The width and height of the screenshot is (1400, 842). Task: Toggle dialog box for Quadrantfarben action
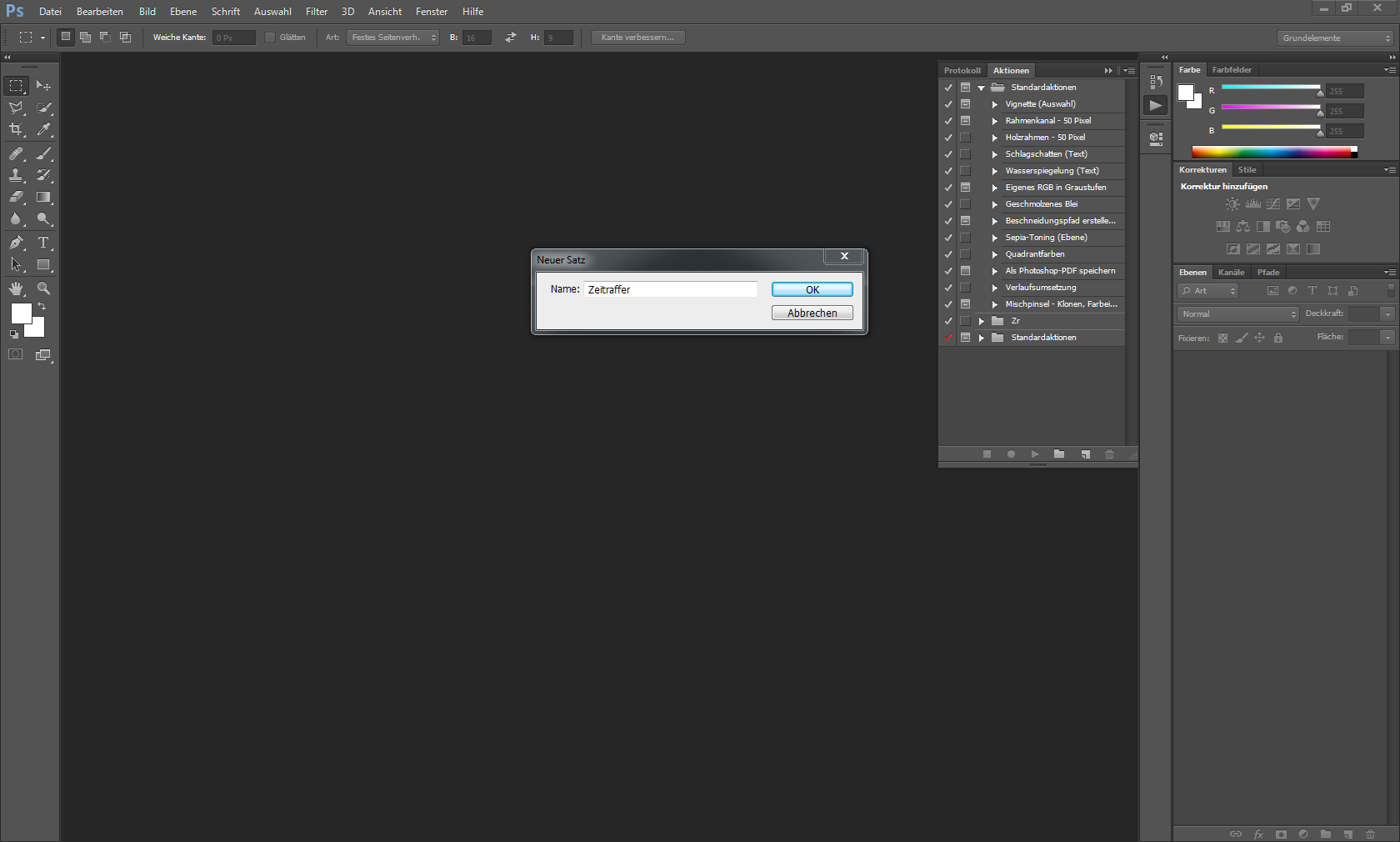click(x=965, y=254)
